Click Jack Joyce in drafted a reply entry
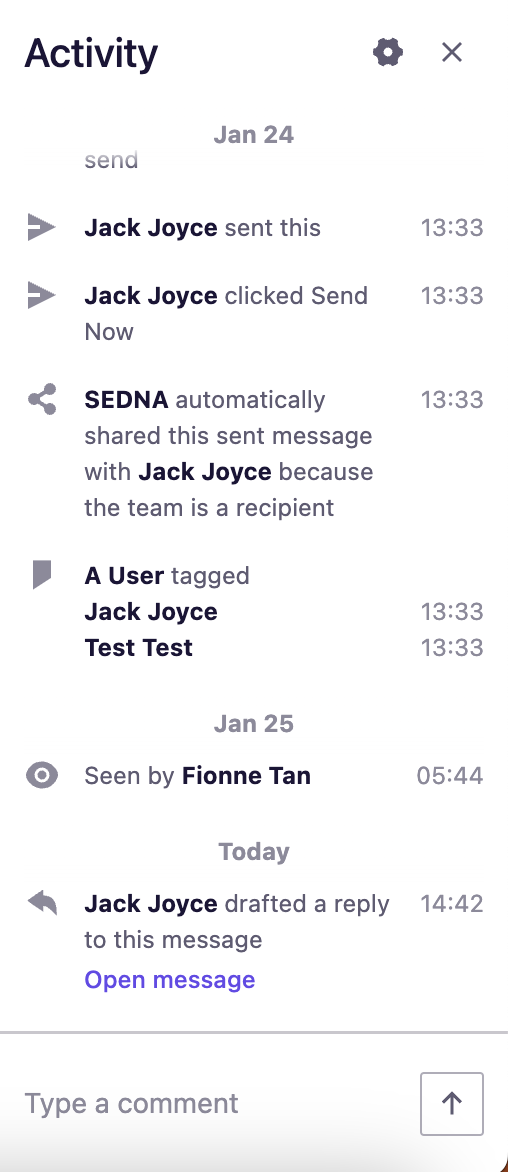The width and height of the screenshot is (508, 1172). click(x=151, y=903)
